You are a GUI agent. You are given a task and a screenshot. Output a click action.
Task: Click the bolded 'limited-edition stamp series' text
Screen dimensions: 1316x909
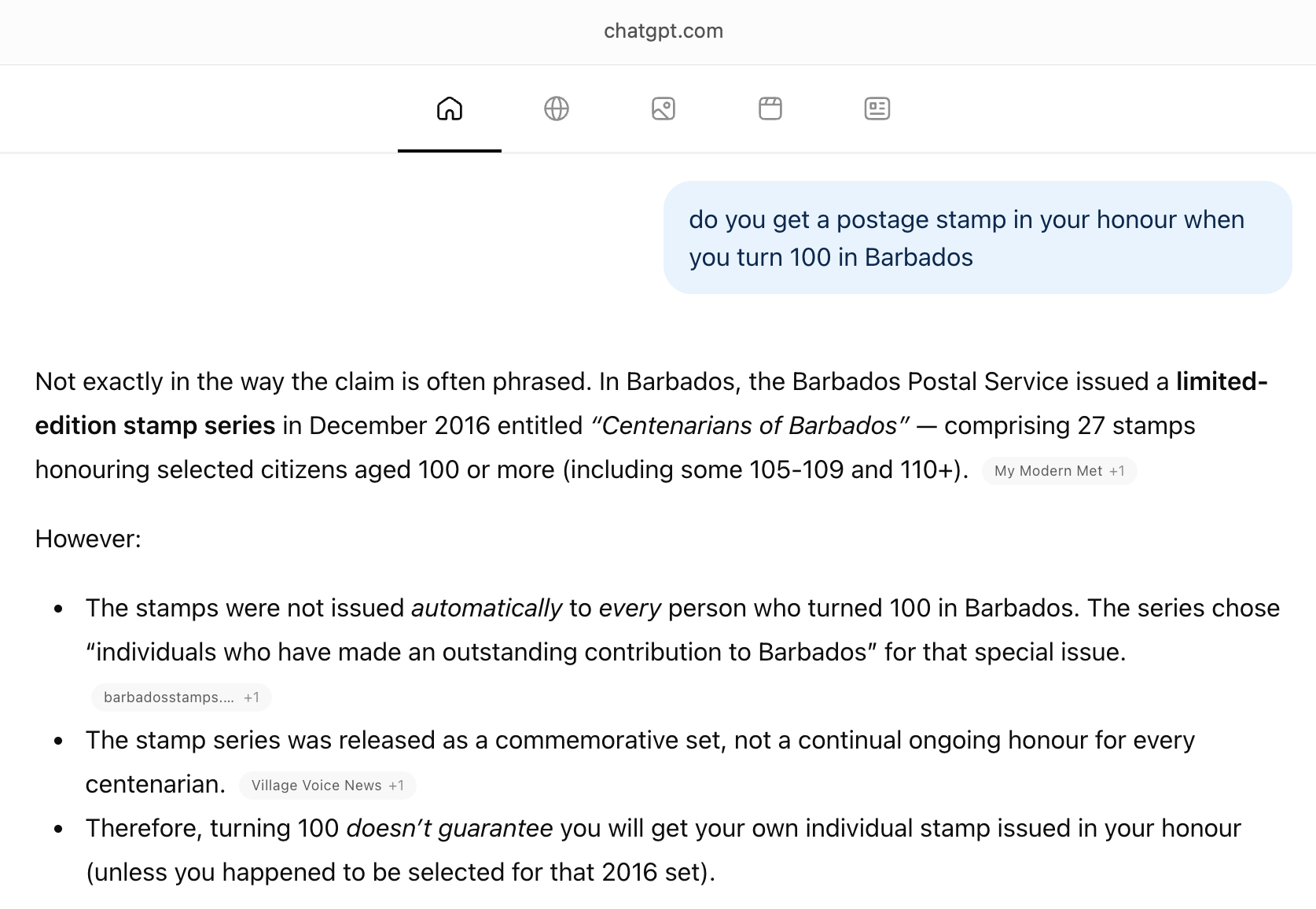153,425
